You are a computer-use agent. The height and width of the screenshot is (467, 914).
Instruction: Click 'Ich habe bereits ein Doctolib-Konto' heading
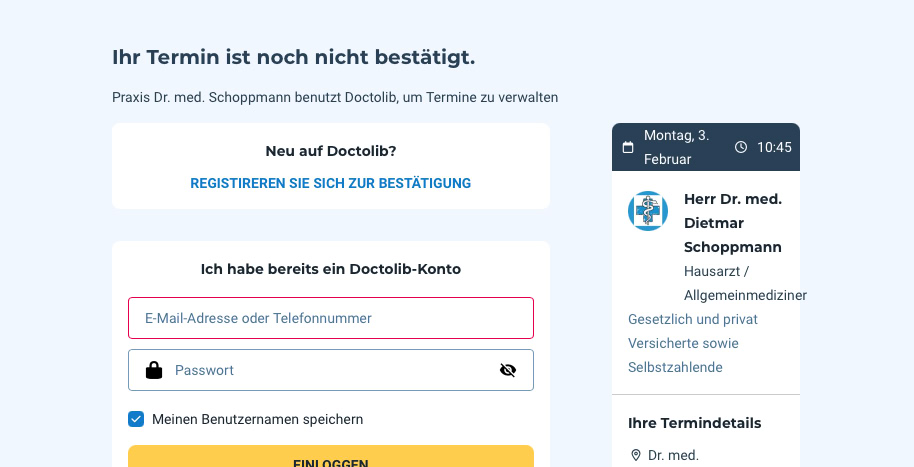[330, 269]
